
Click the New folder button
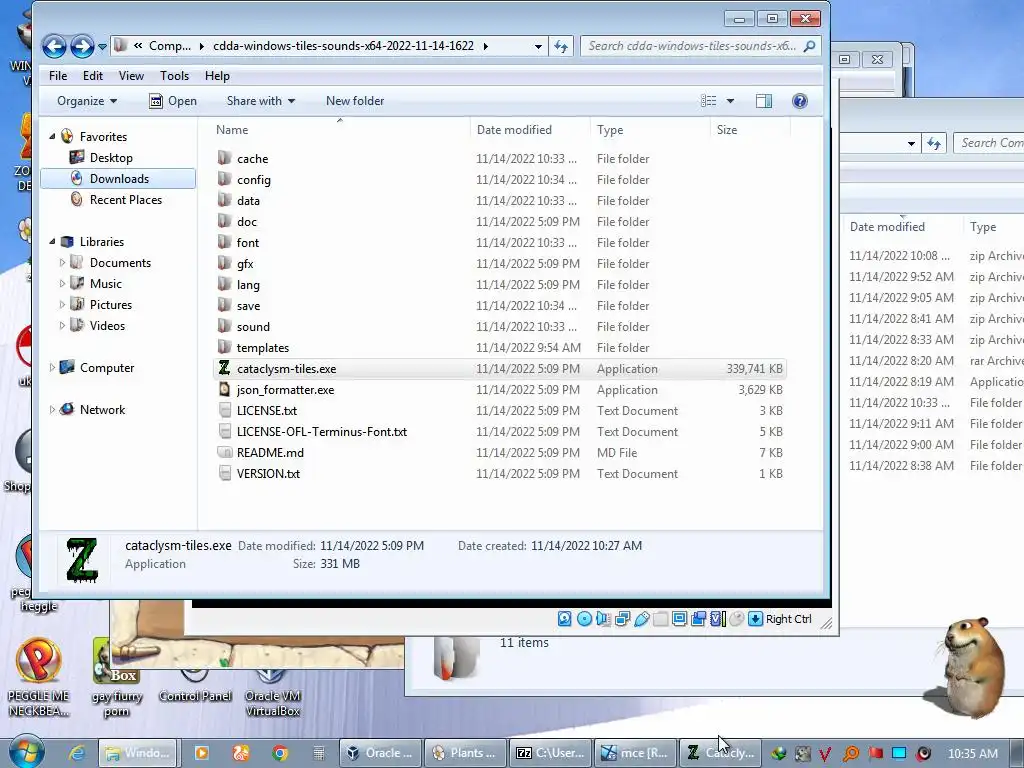tap(355, 101)
